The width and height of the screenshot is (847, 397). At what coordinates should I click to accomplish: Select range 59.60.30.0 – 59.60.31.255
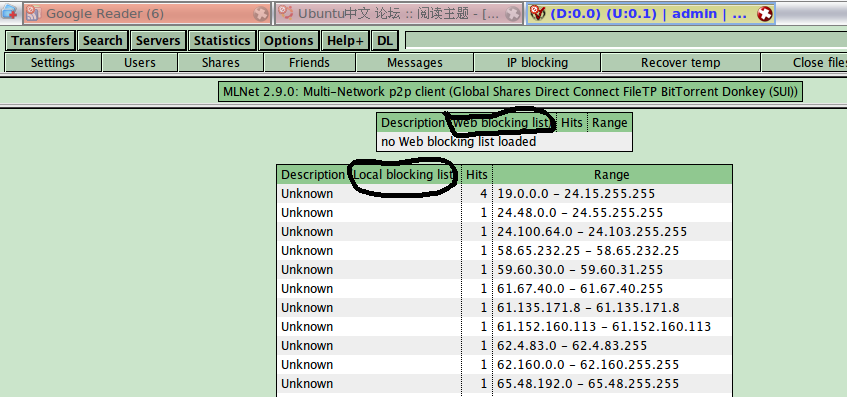580,270
